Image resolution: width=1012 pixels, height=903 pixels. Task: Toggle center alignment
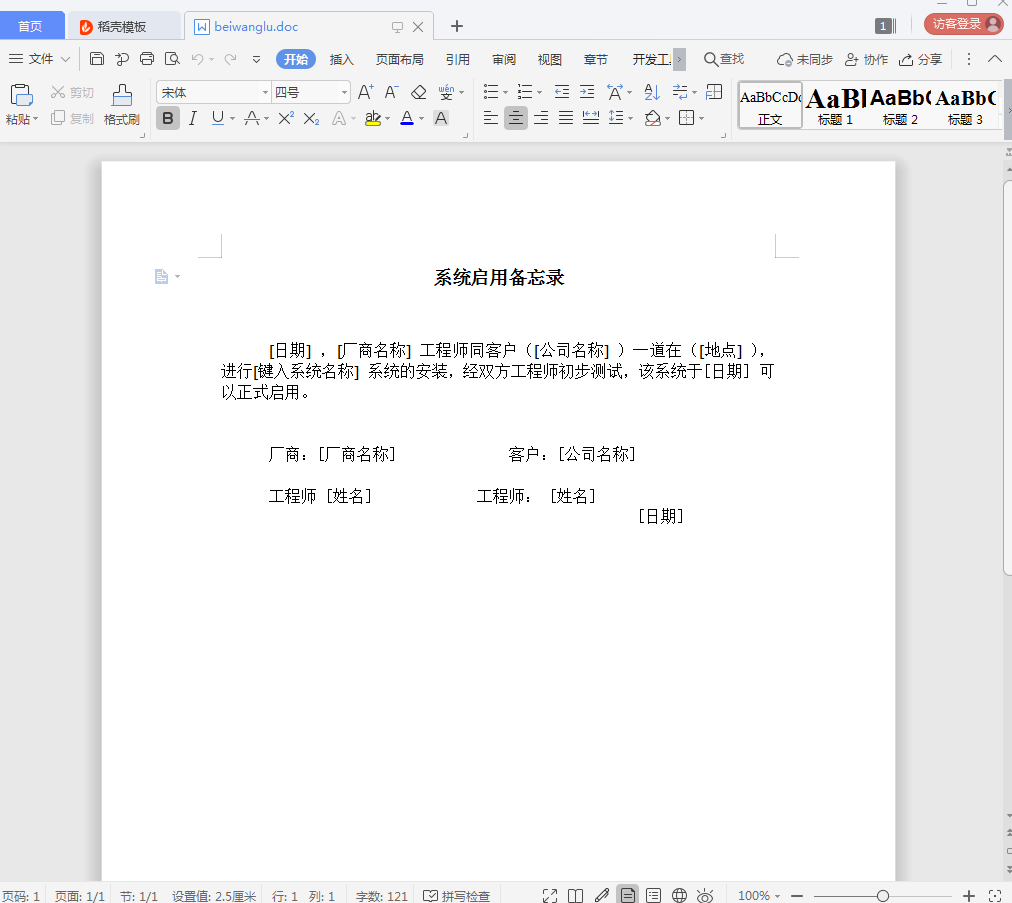[x=515, y=117]
